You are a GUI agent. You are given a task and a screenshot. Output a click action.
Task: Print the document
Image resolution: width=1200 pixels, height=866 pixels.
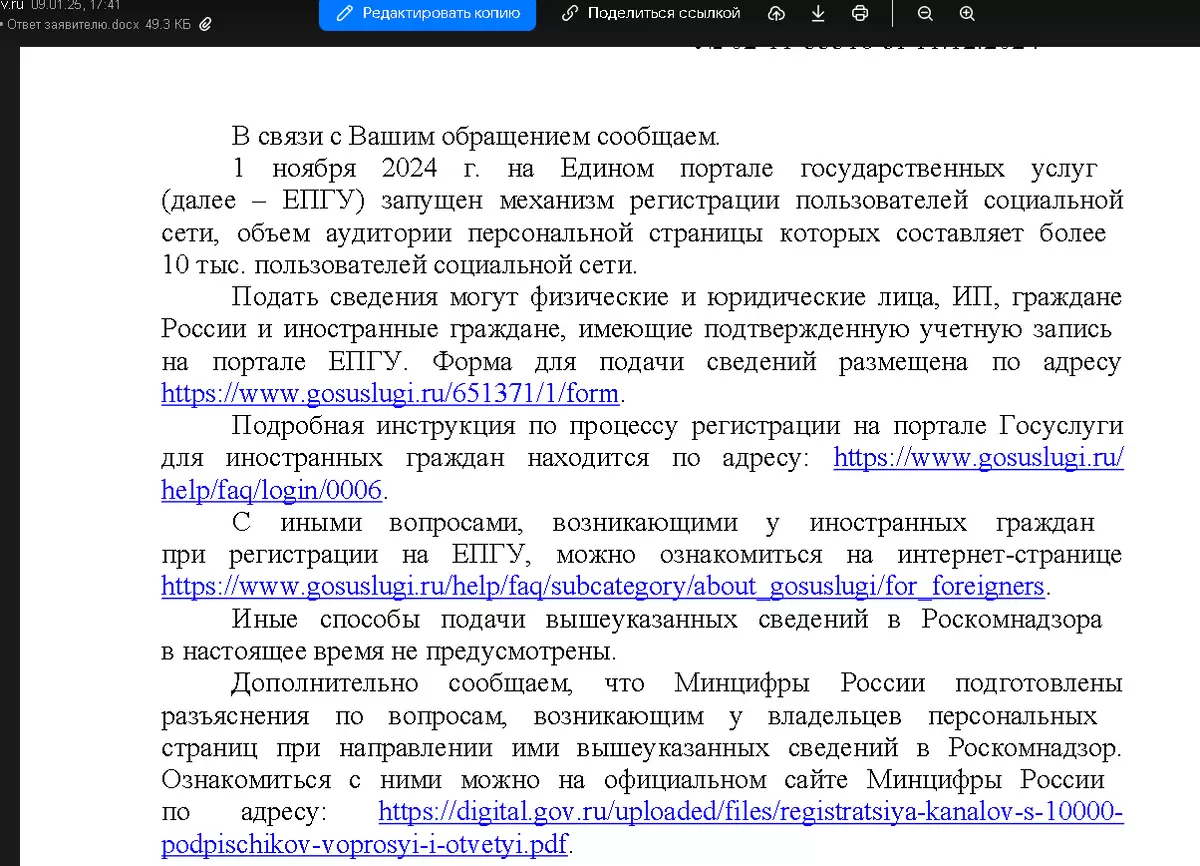(x=858, y=13)
